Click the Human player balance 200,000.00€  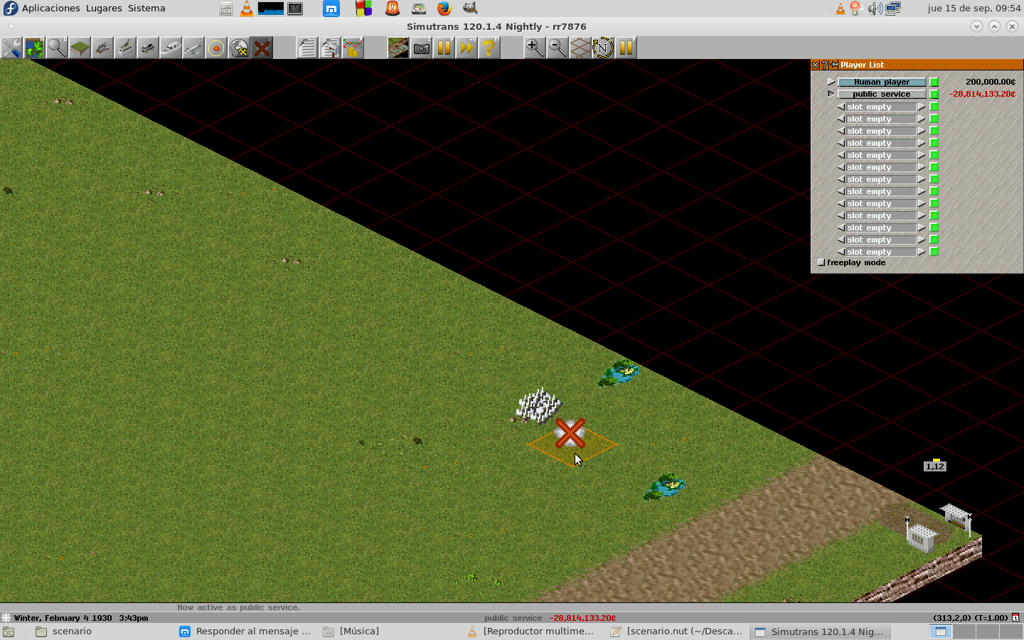(990, 82)
